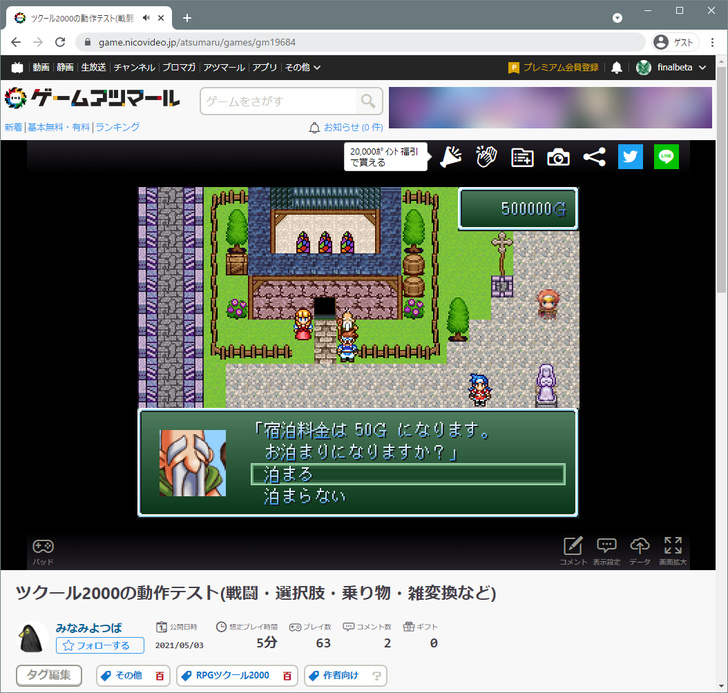728x693 pixels.
Task: Open the ブロマガ menu item
Action: click(x=179, y=68)
